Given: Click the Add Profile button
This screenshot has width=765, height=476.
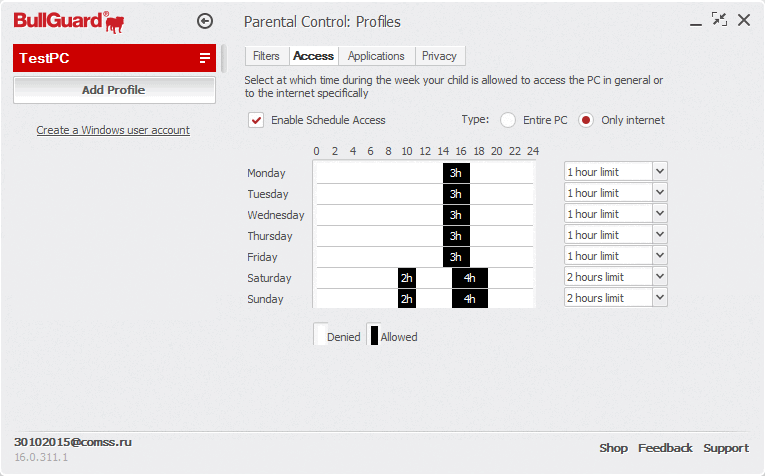Looking at the screenshot, I should point(114,90).
